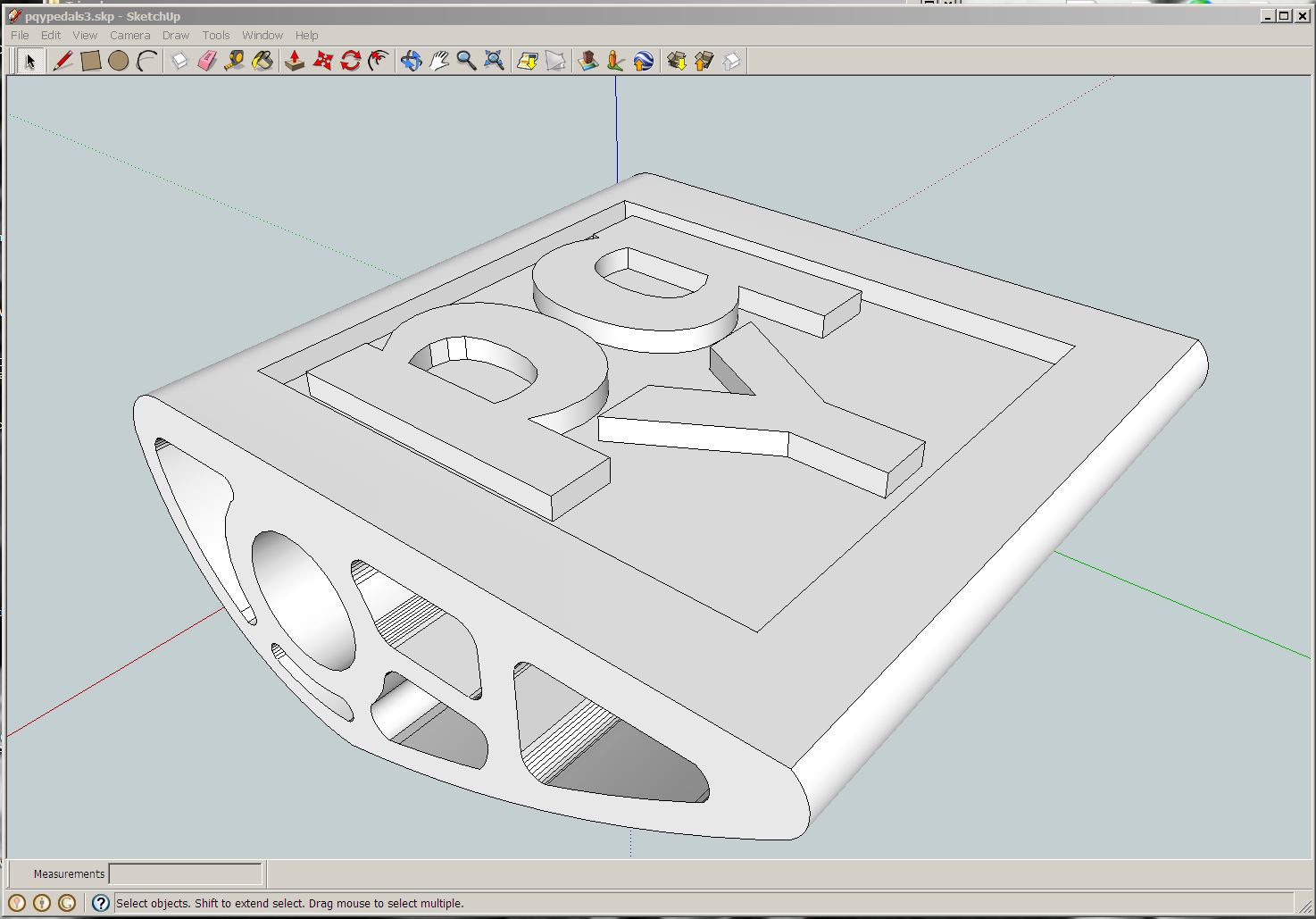The width and height of the screenshot is (1316, 919).
Task: Select the Paint Bucket tool
Action: click(x=262, y=61)
